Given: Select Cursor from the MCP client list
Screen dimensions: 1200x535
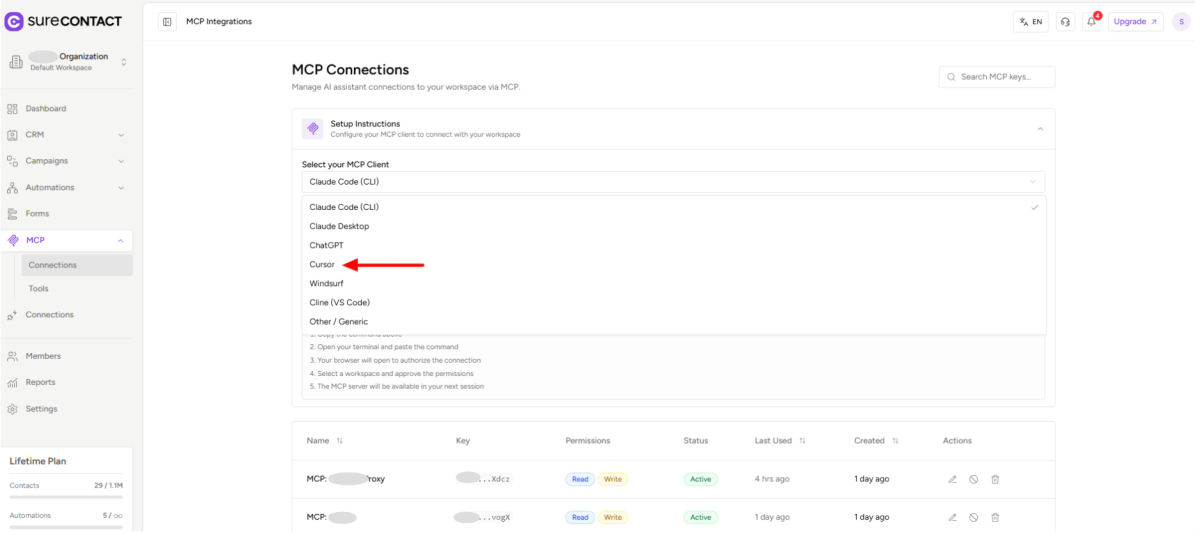Looking at the screenshot, I should 322,265.
